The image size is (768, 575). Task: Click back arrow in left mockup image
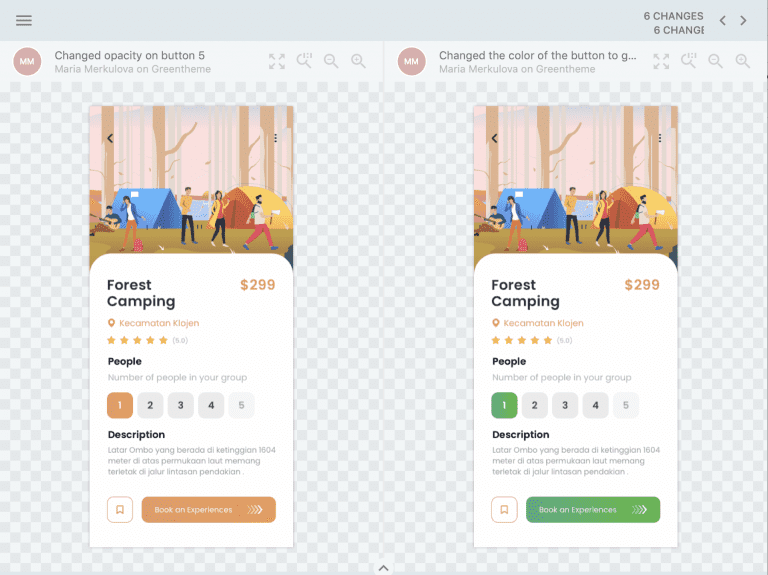click(110, 138)
